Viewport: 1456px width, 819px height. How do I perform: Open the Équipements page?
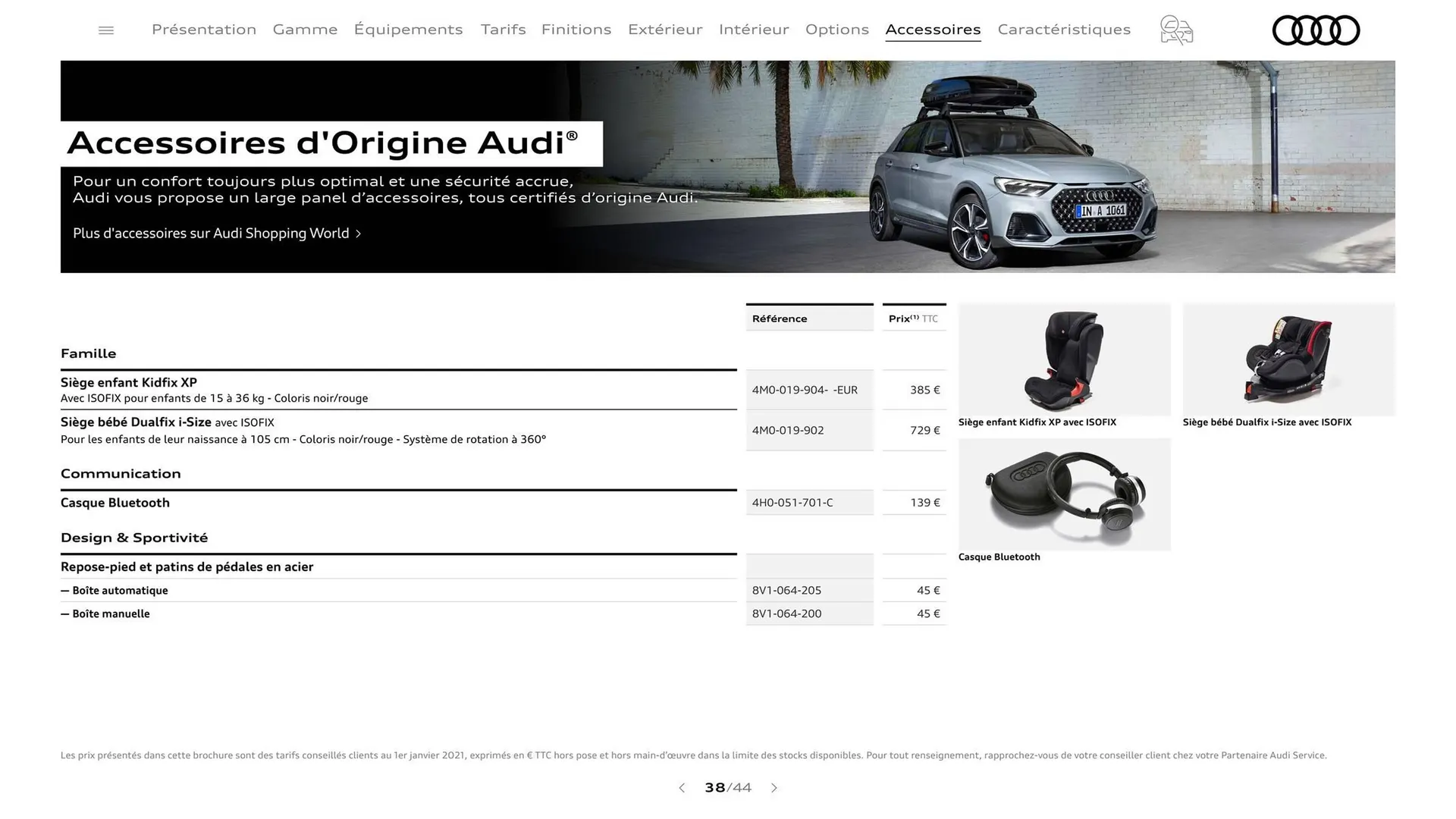(408, 30)
